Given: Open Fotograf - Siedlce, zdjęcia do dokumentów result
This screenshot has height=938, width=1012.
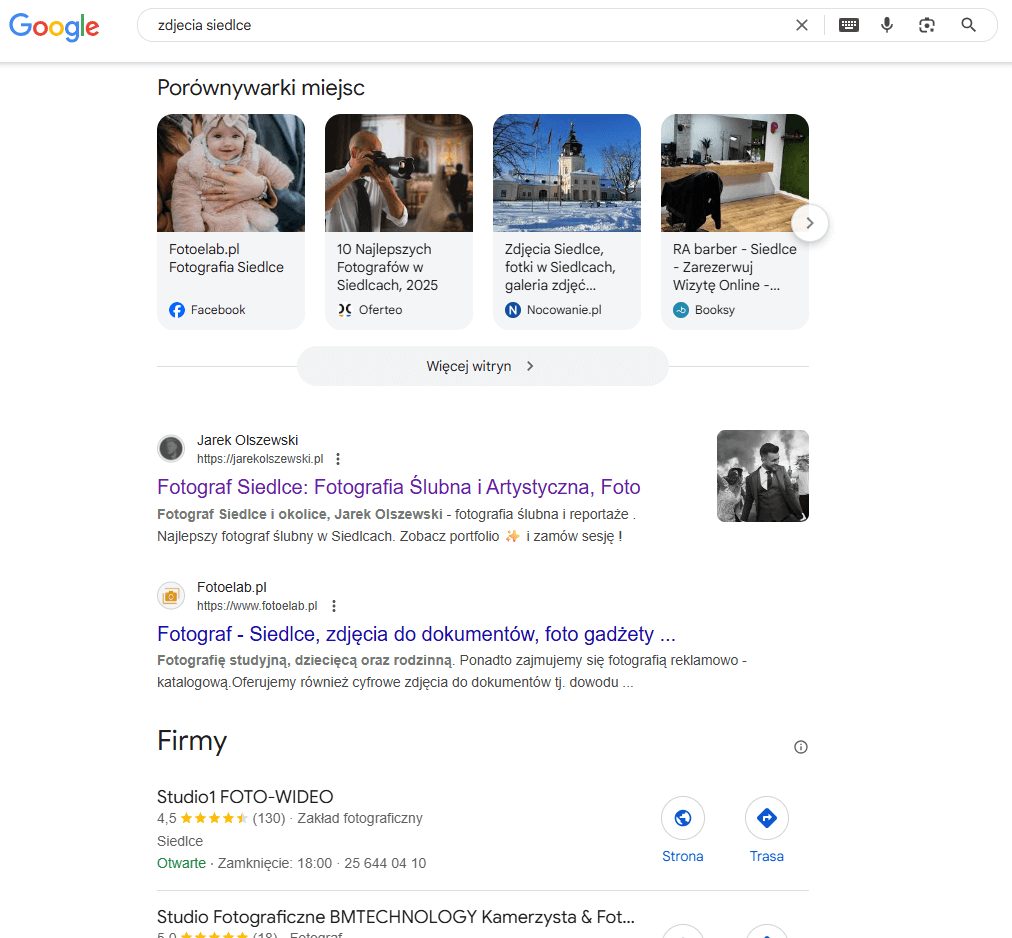Looking at the screenshot, I should pyautogui.click(x=416, y=634).
